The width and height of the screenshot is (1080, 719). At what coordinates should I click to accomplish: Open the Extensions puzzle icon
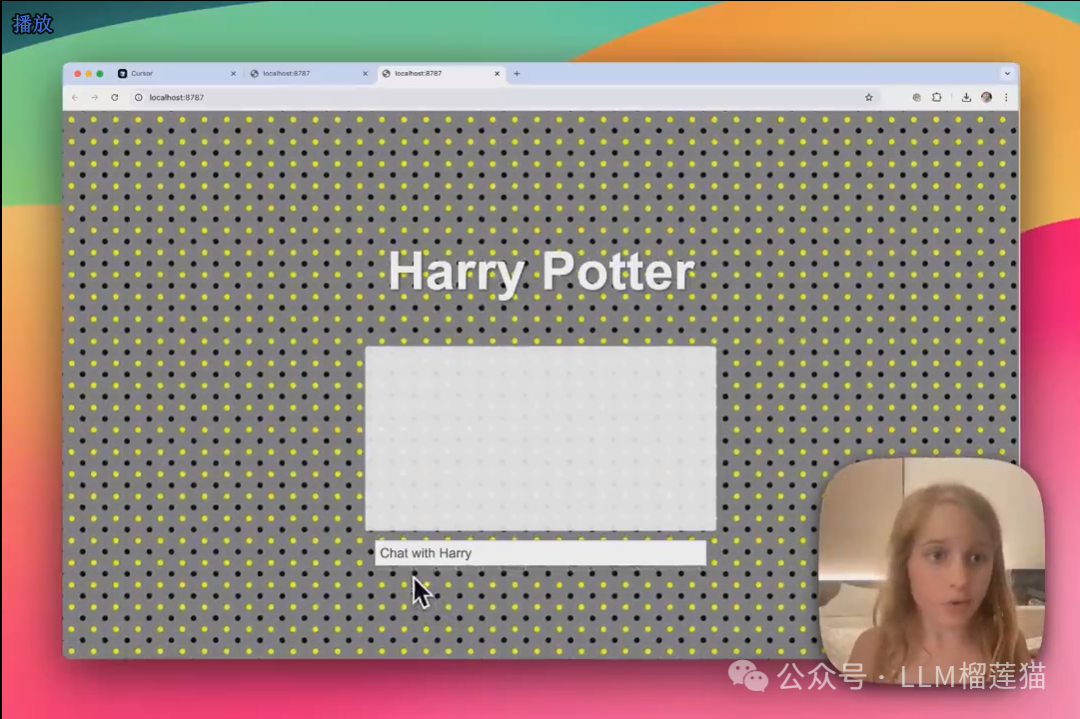coord(937,98)
